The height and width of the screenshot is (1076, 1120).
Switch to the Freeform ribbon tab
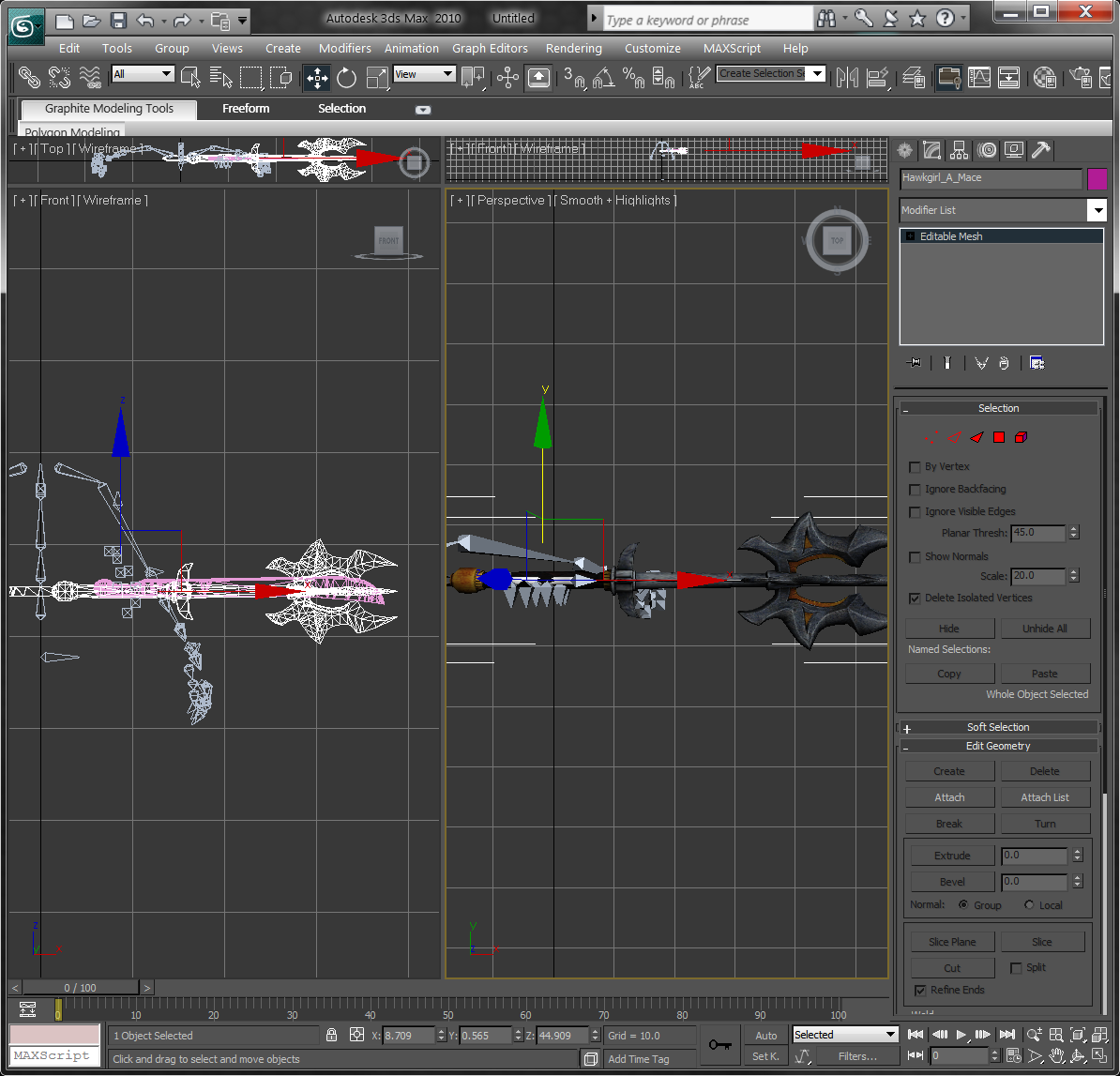tap(246, 109)
